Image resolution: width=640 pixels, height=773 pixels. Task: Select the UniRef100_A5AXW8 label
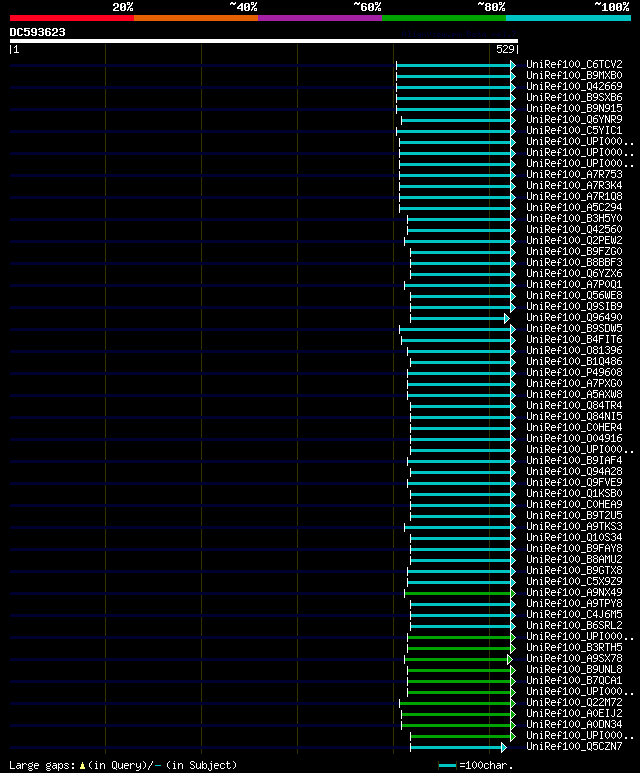(574, 394)
